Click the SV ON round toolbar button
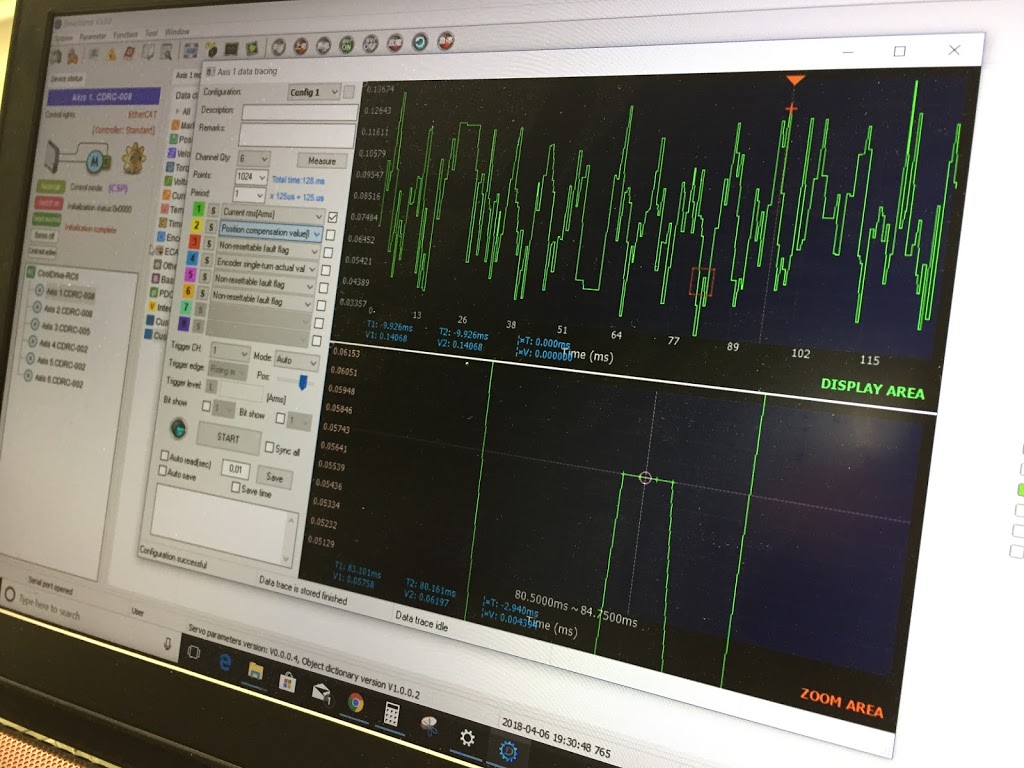Screen dimensions: 1024x768 347,44
